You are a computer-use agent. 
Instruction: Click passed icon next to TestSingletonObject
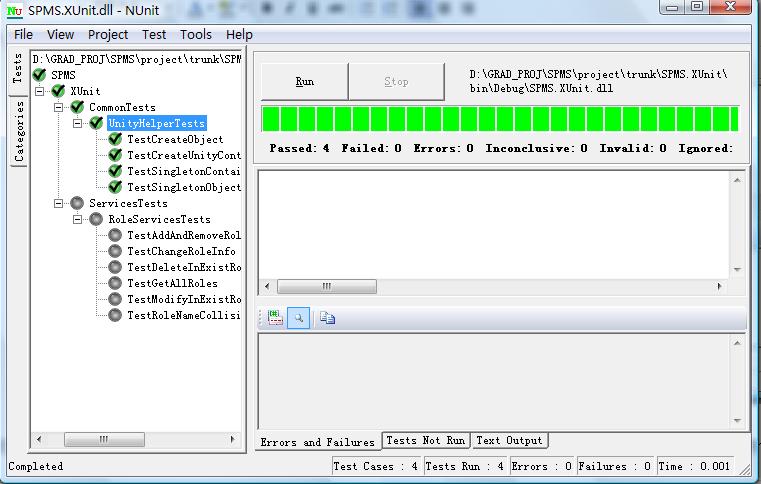(115, 187)
